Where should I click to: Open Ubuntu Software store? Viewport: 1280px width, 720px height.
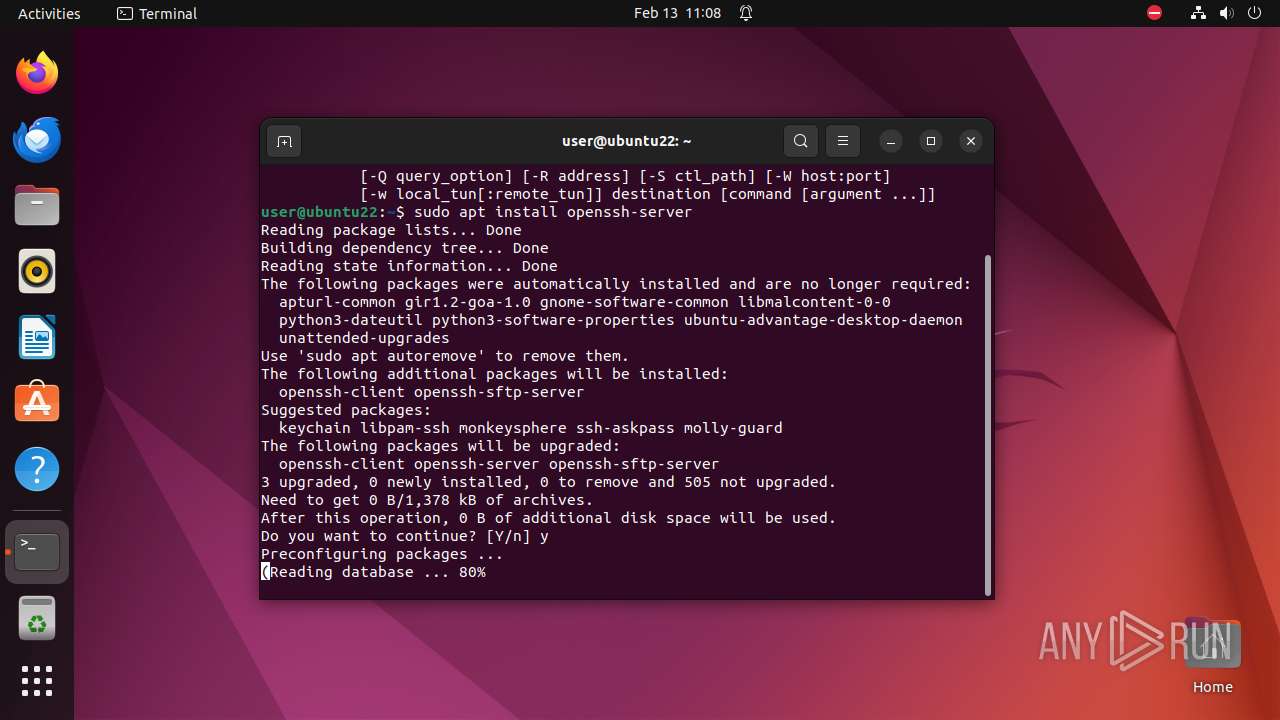click(x=37, y=403)
